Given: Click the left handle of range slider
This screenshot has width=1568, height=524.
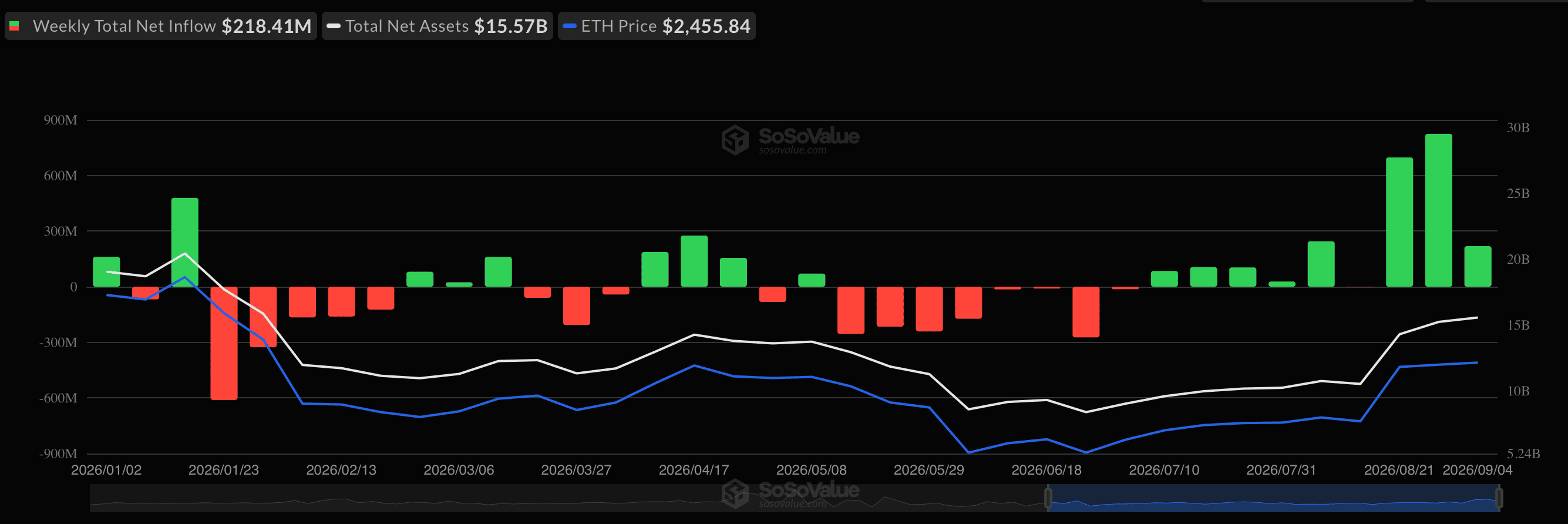Looking at the screenshot, I should 1048,498.
